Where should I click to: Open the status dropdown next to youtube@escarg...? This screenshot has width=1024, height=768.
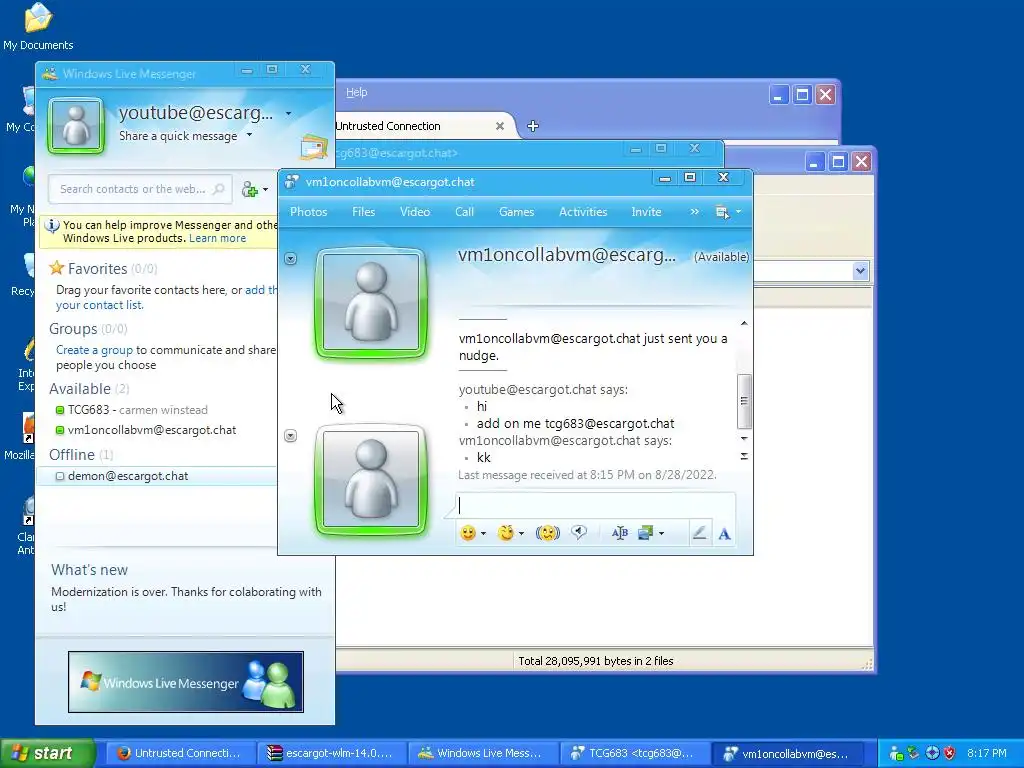288,114
